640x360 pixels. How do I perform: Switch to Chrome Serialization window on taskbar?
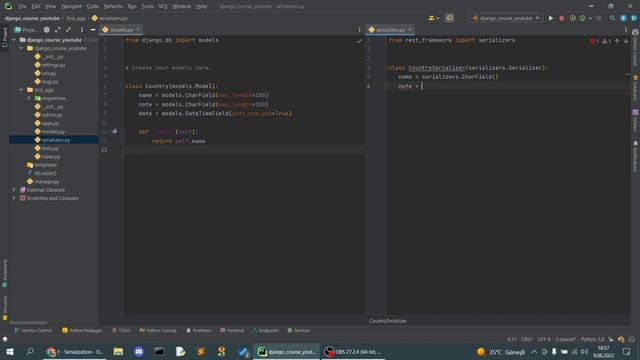tap(75, 352)
